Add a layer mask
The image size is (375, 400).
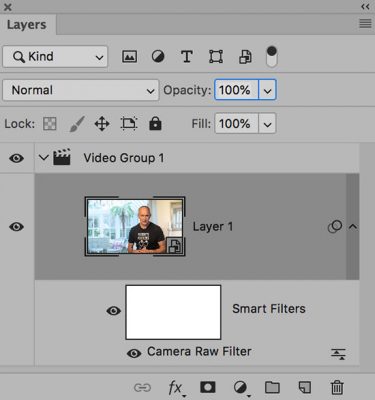pyautogui.click(x=208, y=387)
